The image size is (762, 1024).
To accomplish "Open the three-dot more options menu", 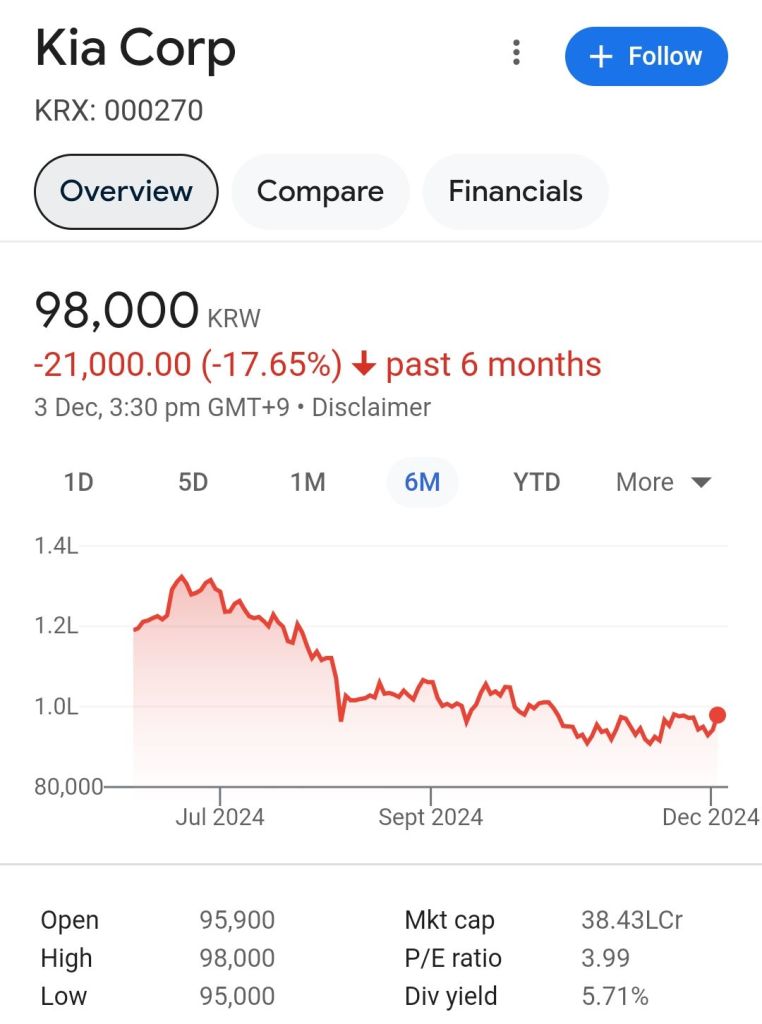I will [x=516, y=53].
